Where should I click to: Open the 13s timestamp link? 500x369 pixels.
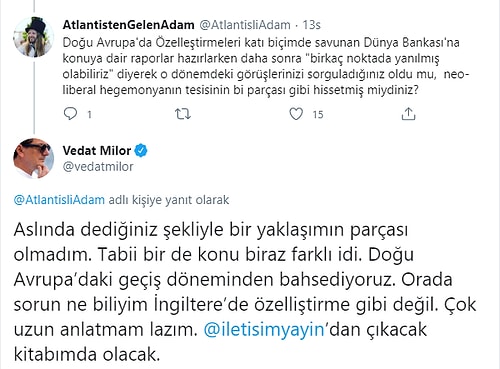[x=311, y=25]
